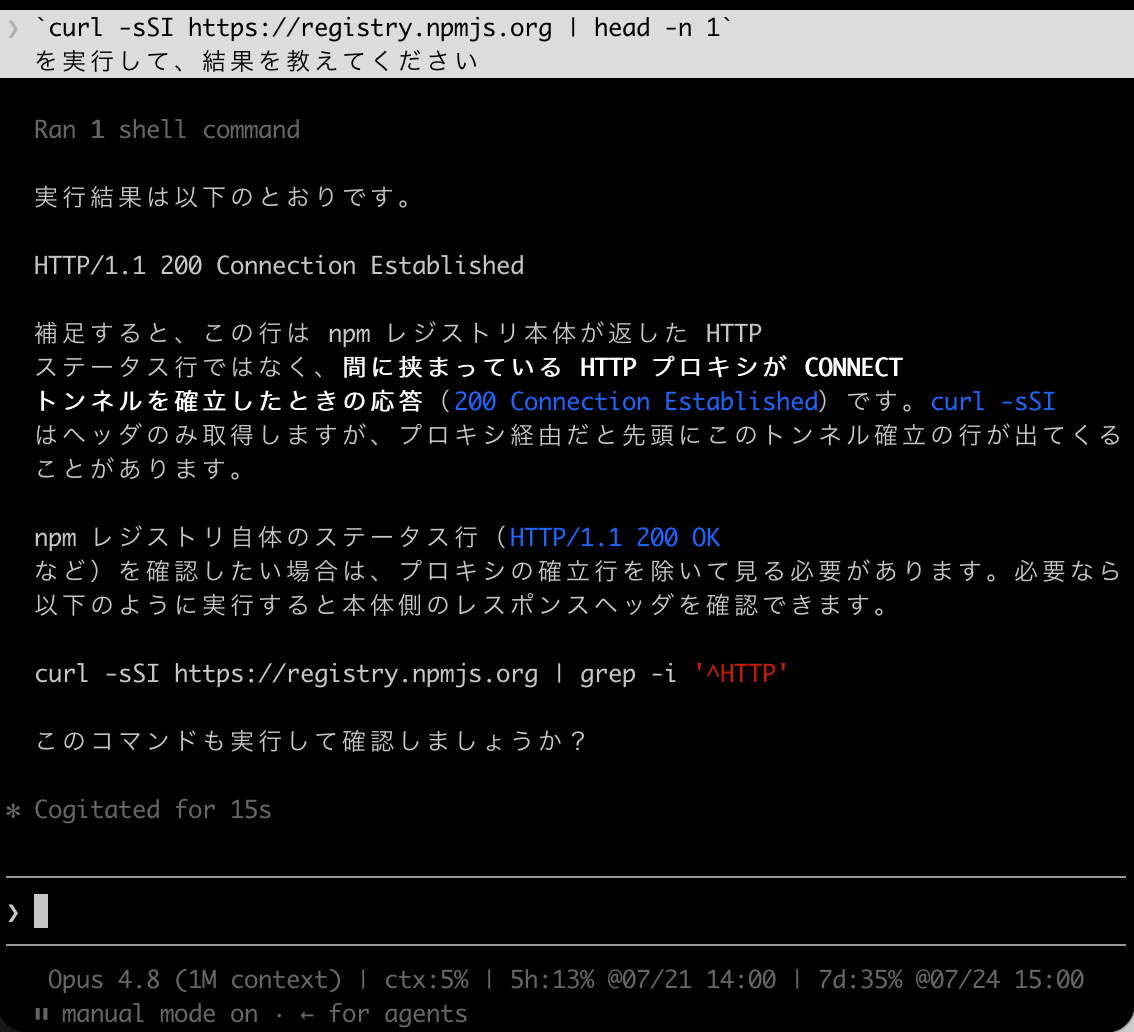Click the left arrow icon before 'for agents'
Viewport: 1134px width, 1032px height.
(x=307, y=1015)
